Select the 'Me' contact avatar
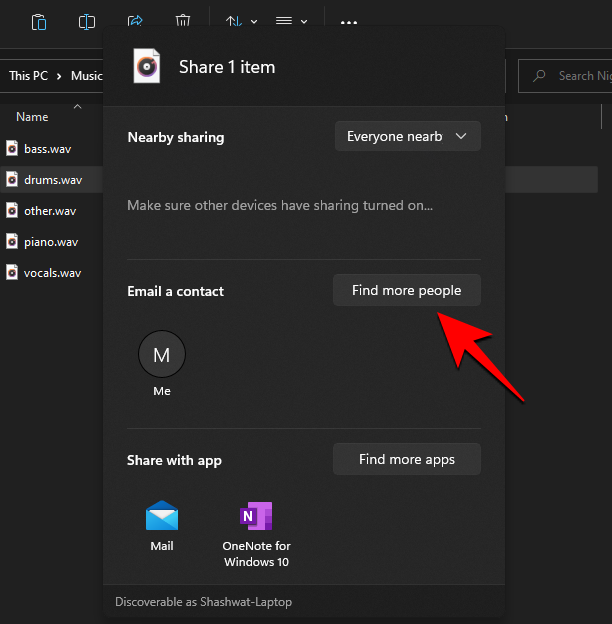612x624 pixels. [162, 354]
